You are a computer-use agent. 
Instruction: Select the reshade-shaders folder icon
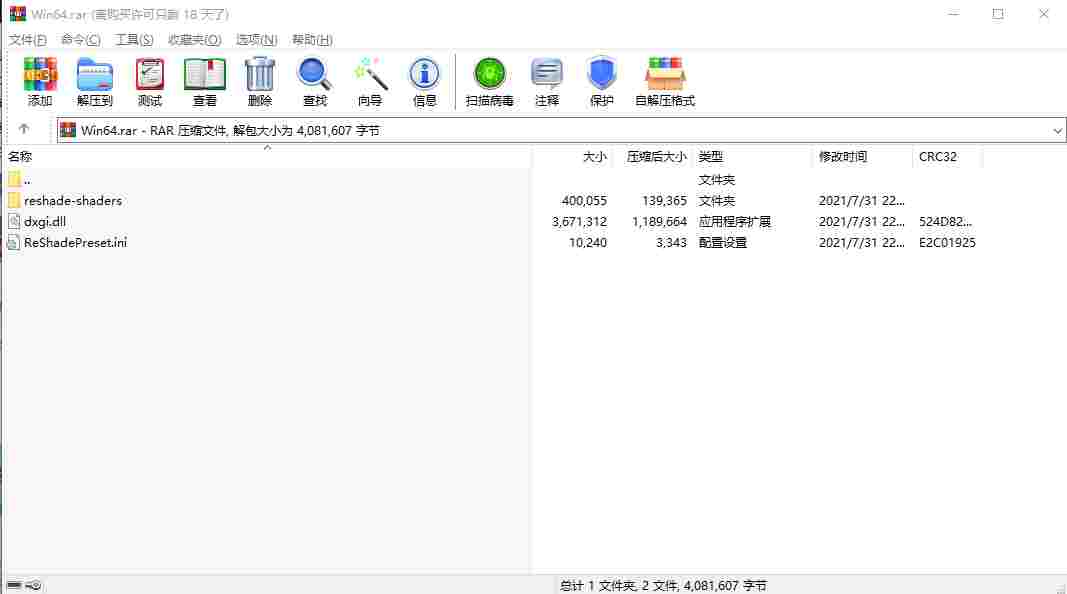(14, 201)
